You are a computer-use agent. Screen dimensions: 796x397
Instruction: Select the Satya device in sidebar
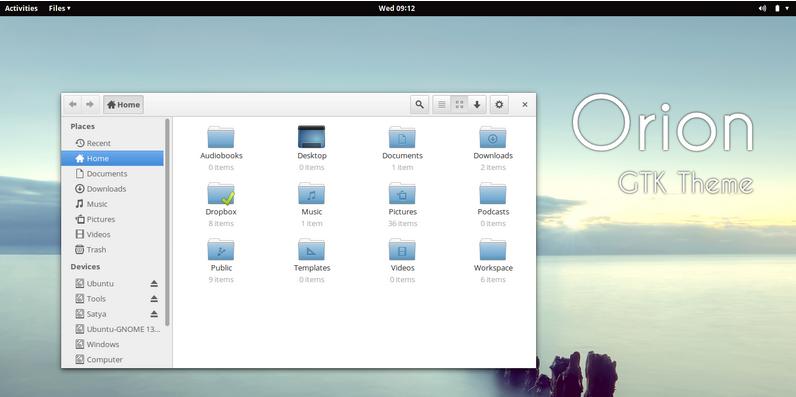coord(112,314)
